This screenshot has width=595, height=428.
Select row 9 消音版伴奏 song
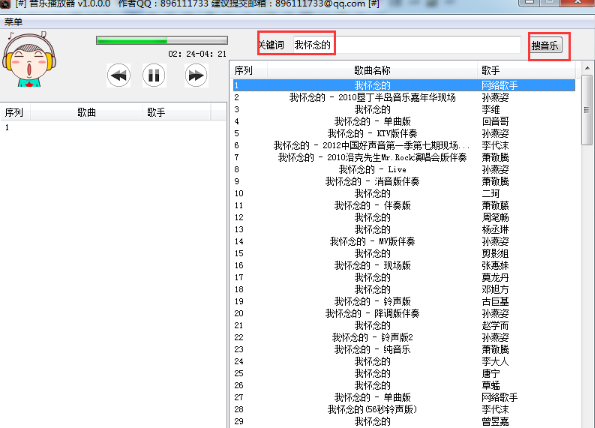pyautogui.click(x=404, y=181)
